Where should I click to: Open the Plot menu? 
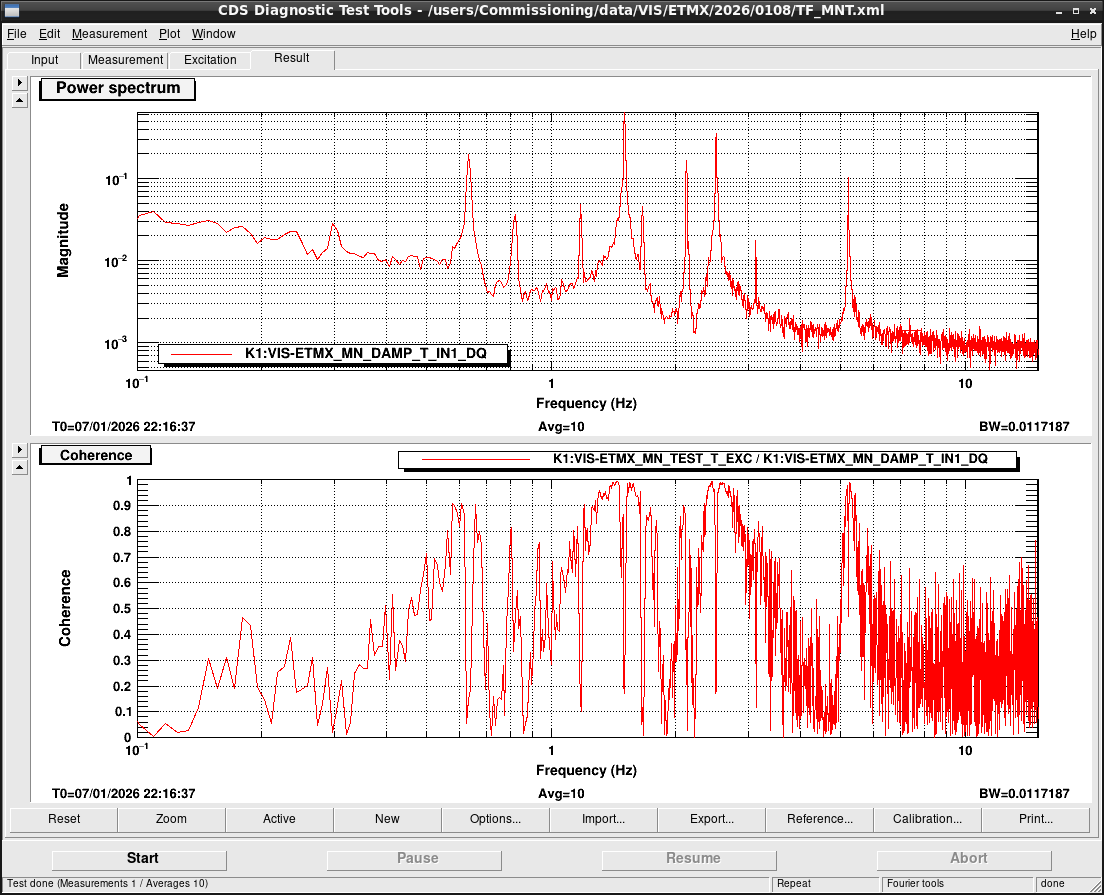(x=169, y=34)
